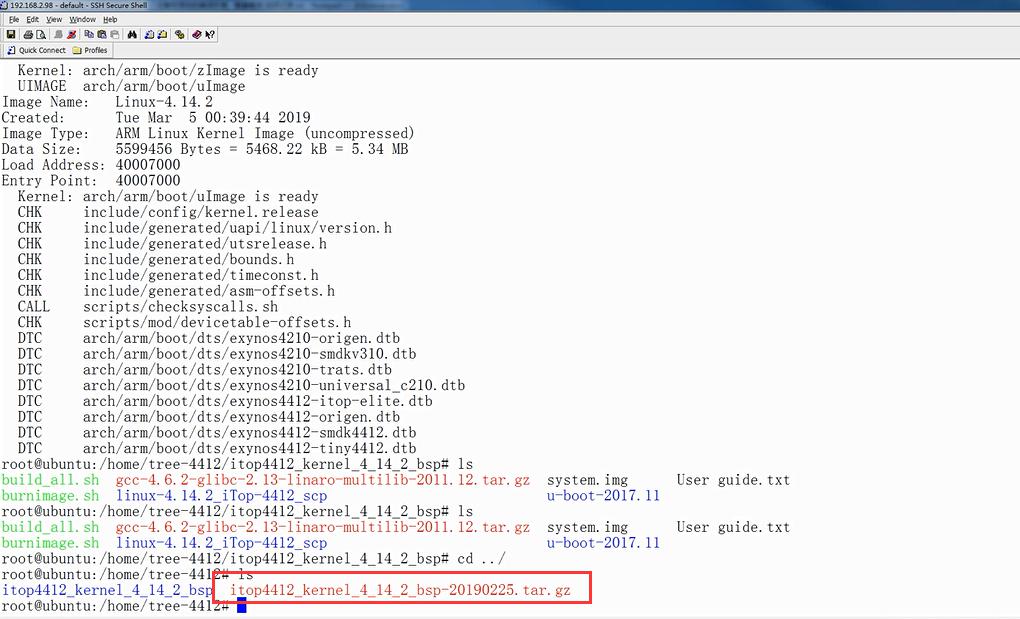1020x619 pixels.
Task: Click the Copy icon in the toolbar
Action: click(x=89, y=34)
